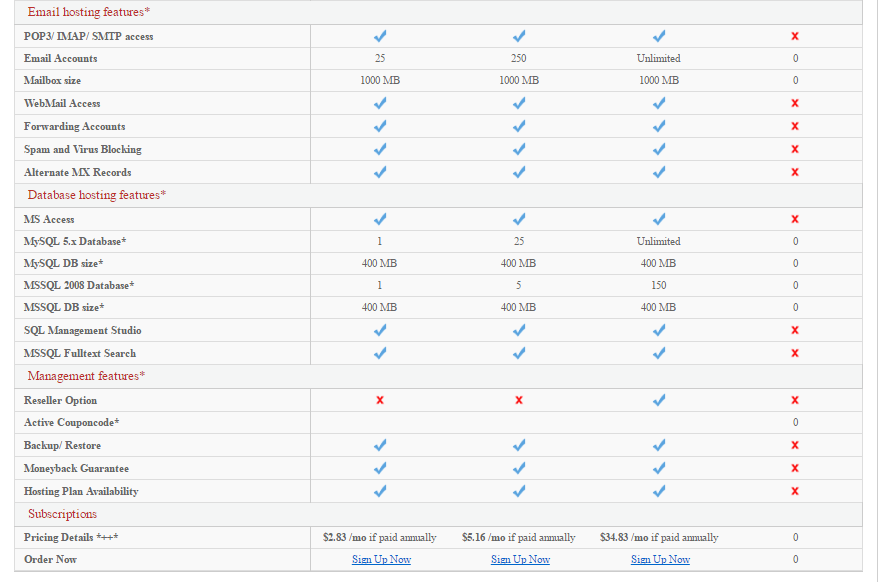The height and width of the screenshot is (582, 878).
Task: Click second-plan checkmark in Alternate MX Records row
Action: click(519, 172)
